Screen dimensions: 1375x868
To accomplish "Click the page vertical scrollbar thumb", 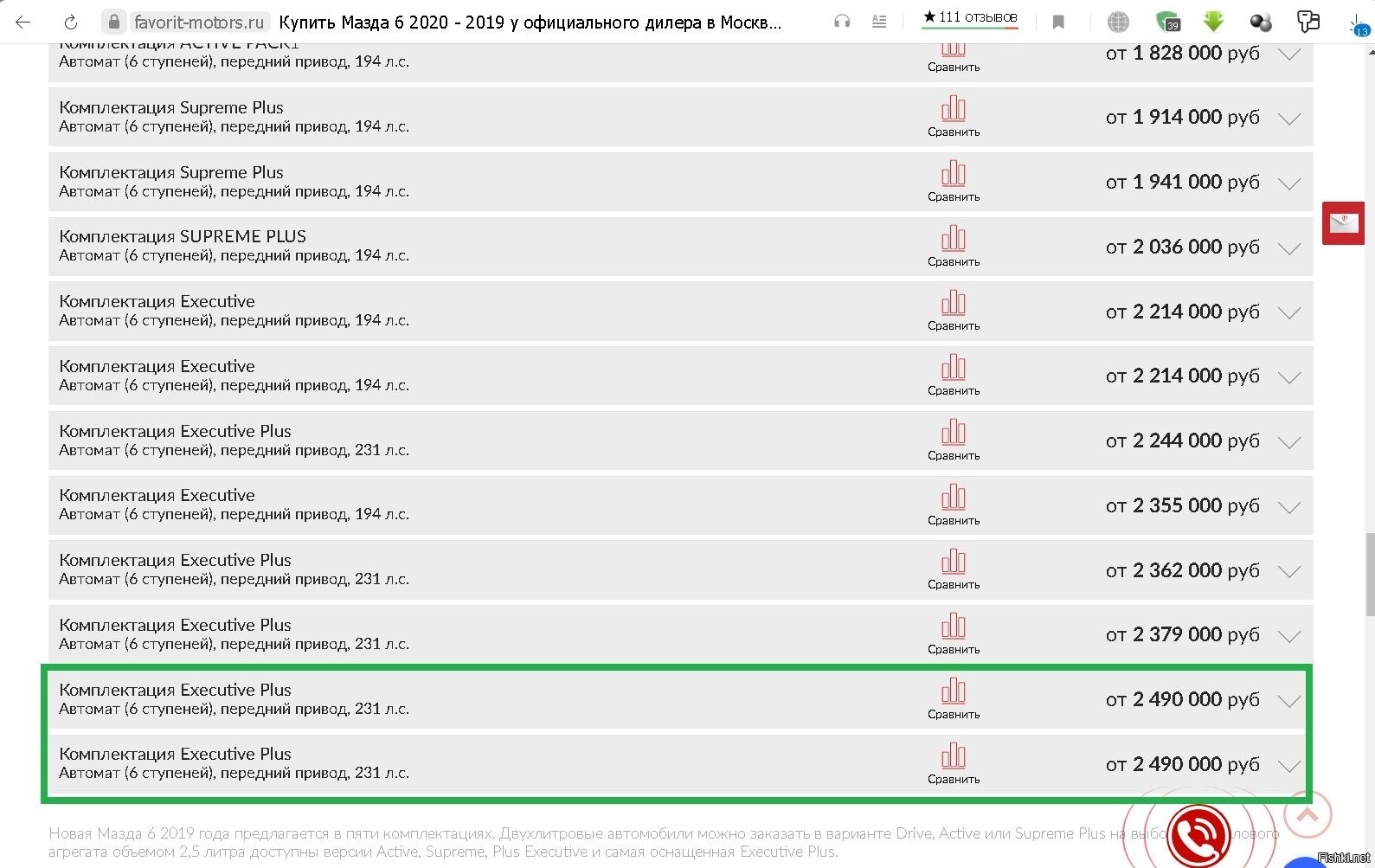I will [1369, 574].
